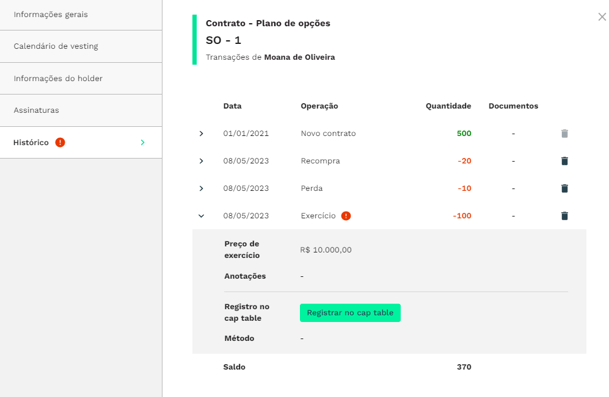Click the quantity 500
Viewport: 609px width, 397px height.
[x=464, y=134]
